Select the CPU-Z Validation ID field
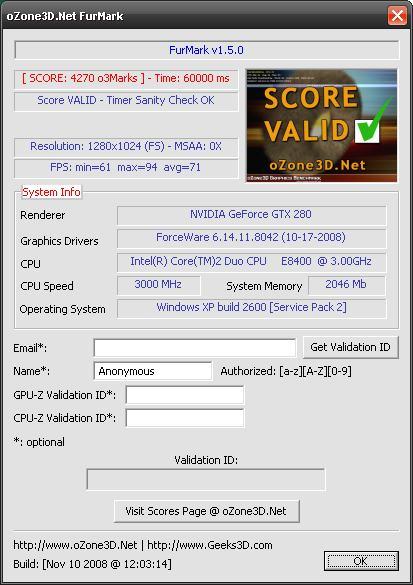The image size is (413, 585). 185,418
